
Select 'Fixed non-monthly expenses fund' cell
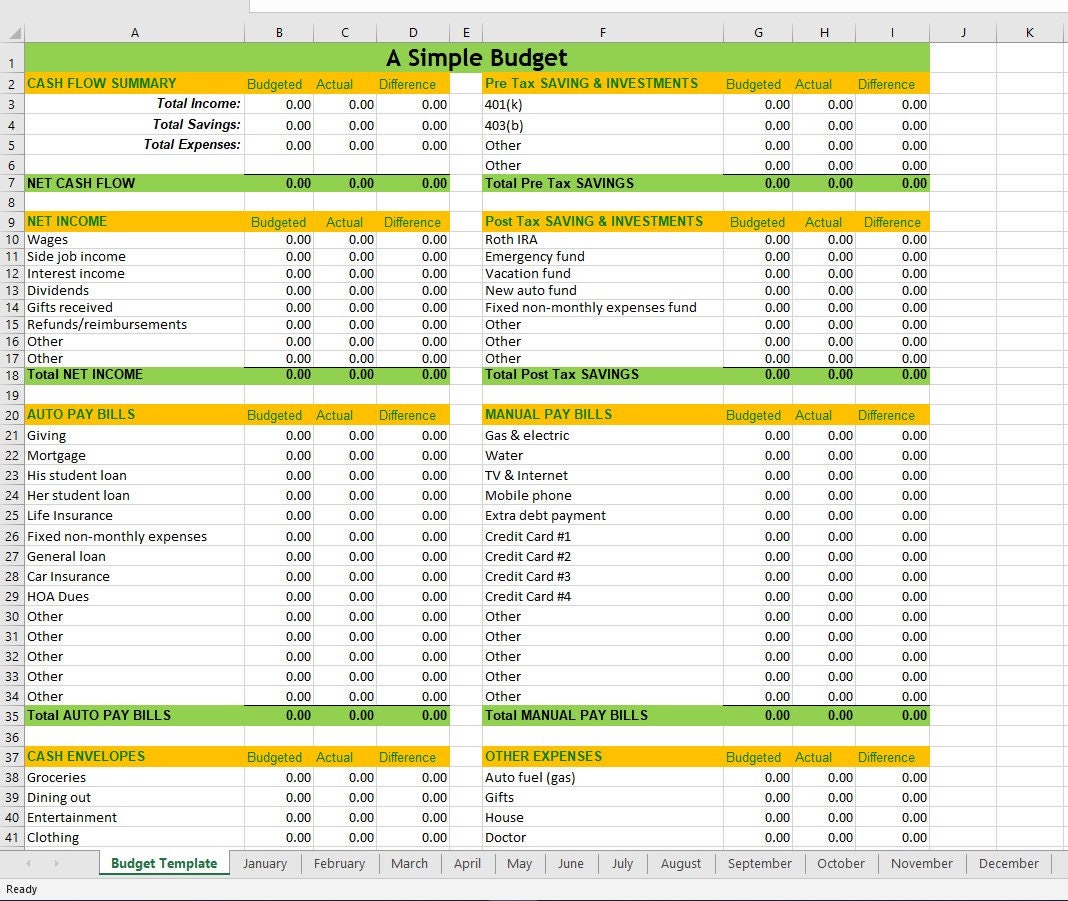[x=603, y=308]
